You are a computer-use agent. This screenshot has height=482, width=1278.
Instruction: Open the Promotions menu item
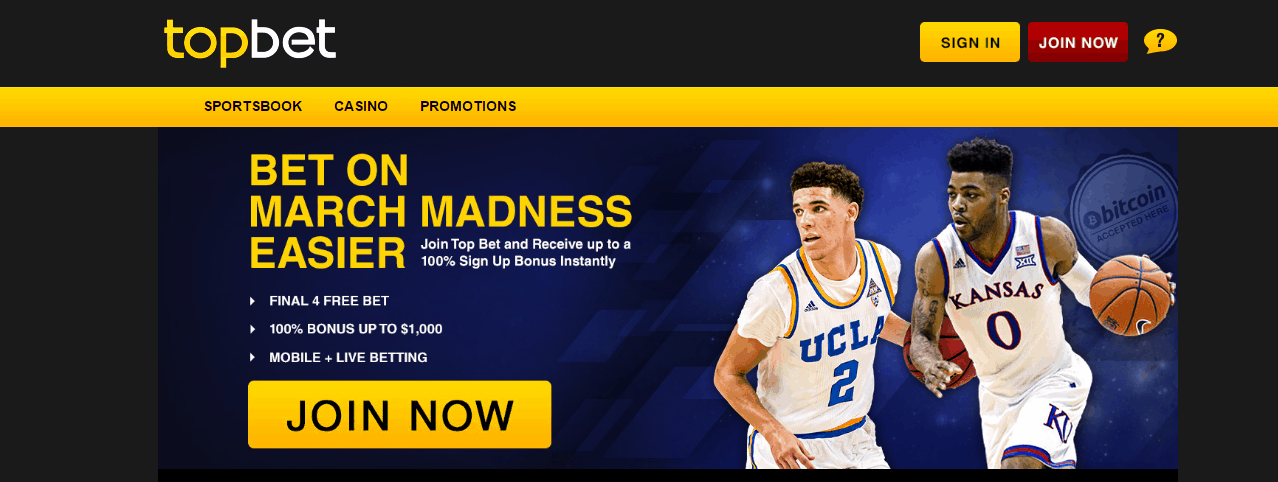[468, 106]
